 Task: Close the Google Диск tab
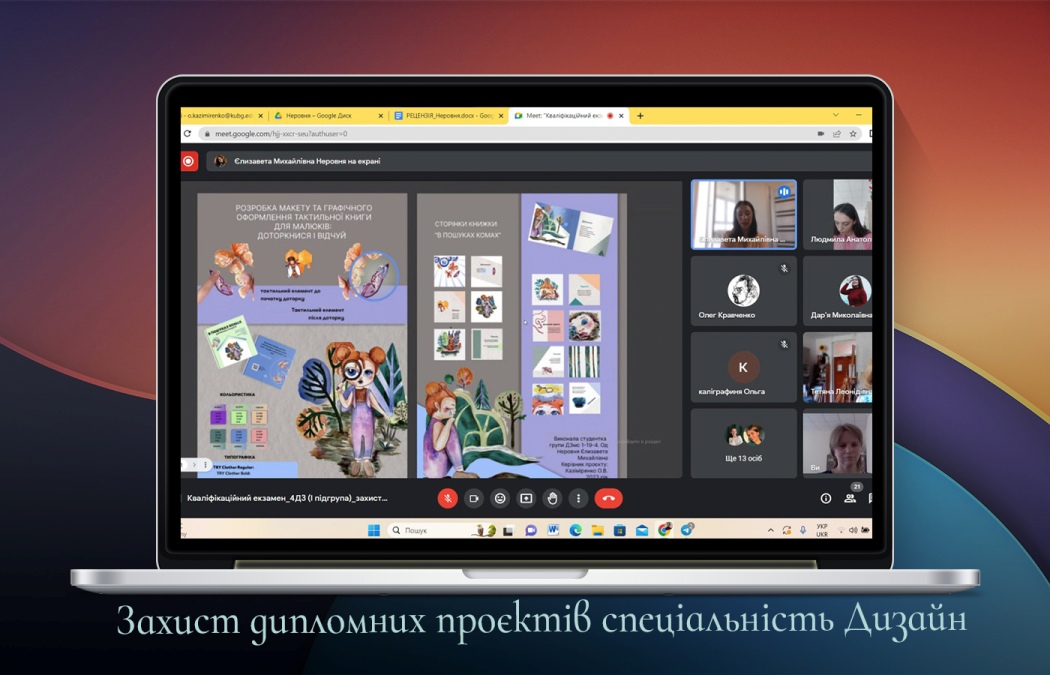tap(381, 116)
